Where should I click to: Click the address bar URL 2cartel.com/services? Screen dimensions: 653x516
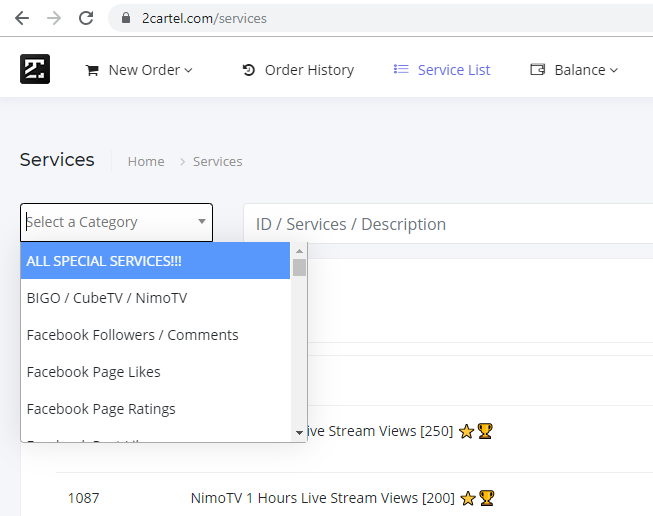pos(204,18)
